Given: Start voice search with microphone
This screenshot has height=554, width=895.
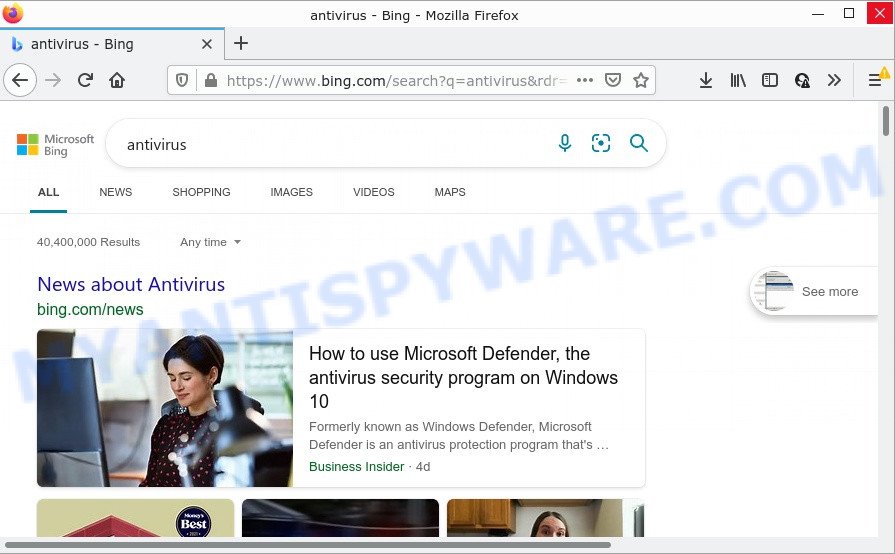Looking at the screenshot, I should pyautogui.click(x=565, y=143).
